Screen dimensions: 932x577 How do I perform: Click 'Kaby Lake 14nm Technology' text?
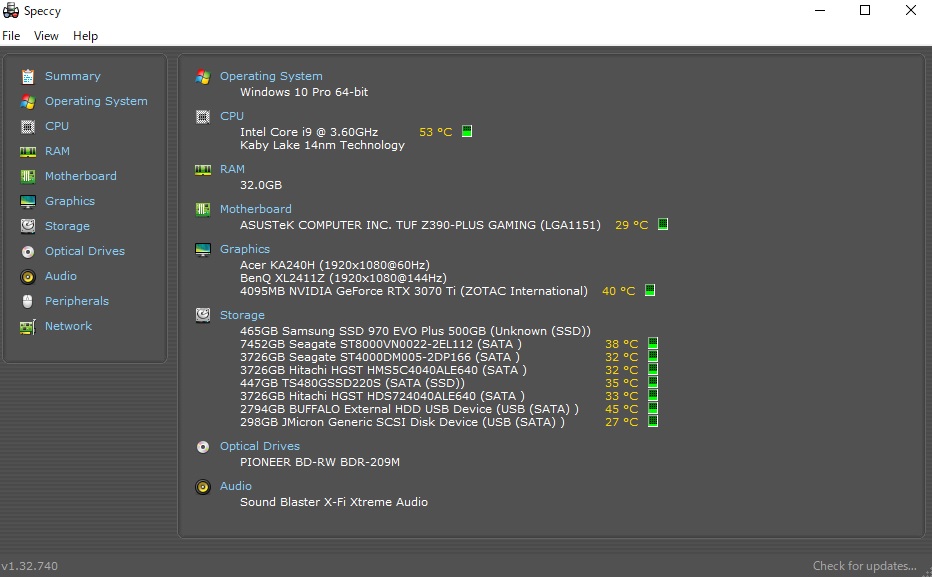(322, 145)
